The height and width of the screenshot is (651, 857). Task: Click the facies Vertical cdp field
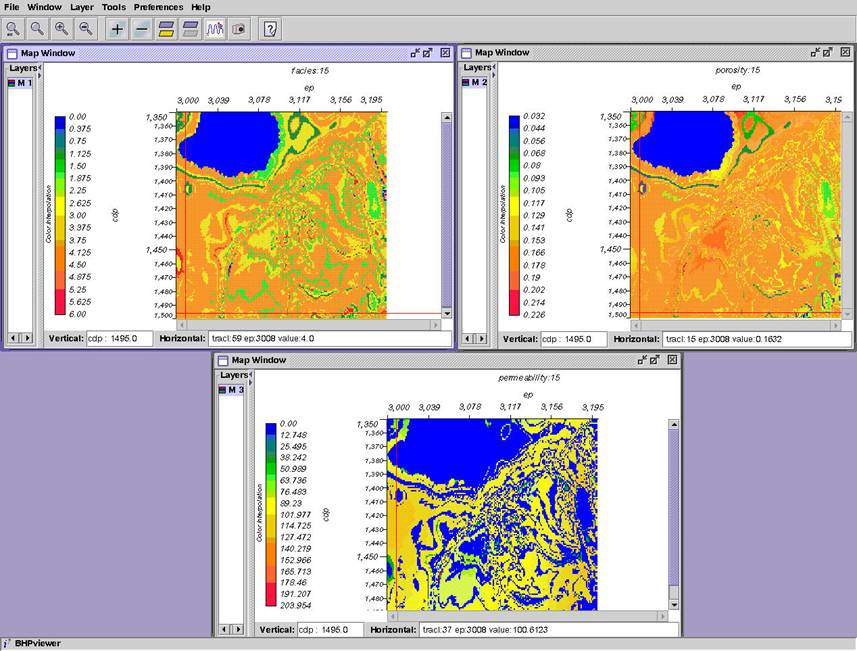coord(120,339)
